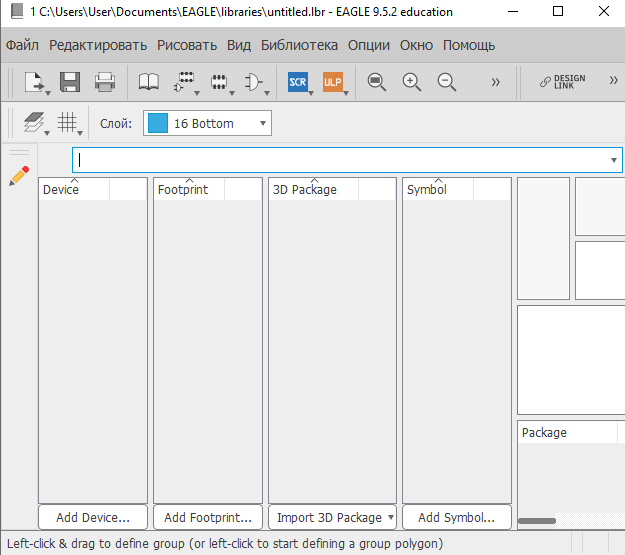Click the blue Bottom layer color swatch
Viewport: 625px width, 555px height.
(x=157, y=123)
